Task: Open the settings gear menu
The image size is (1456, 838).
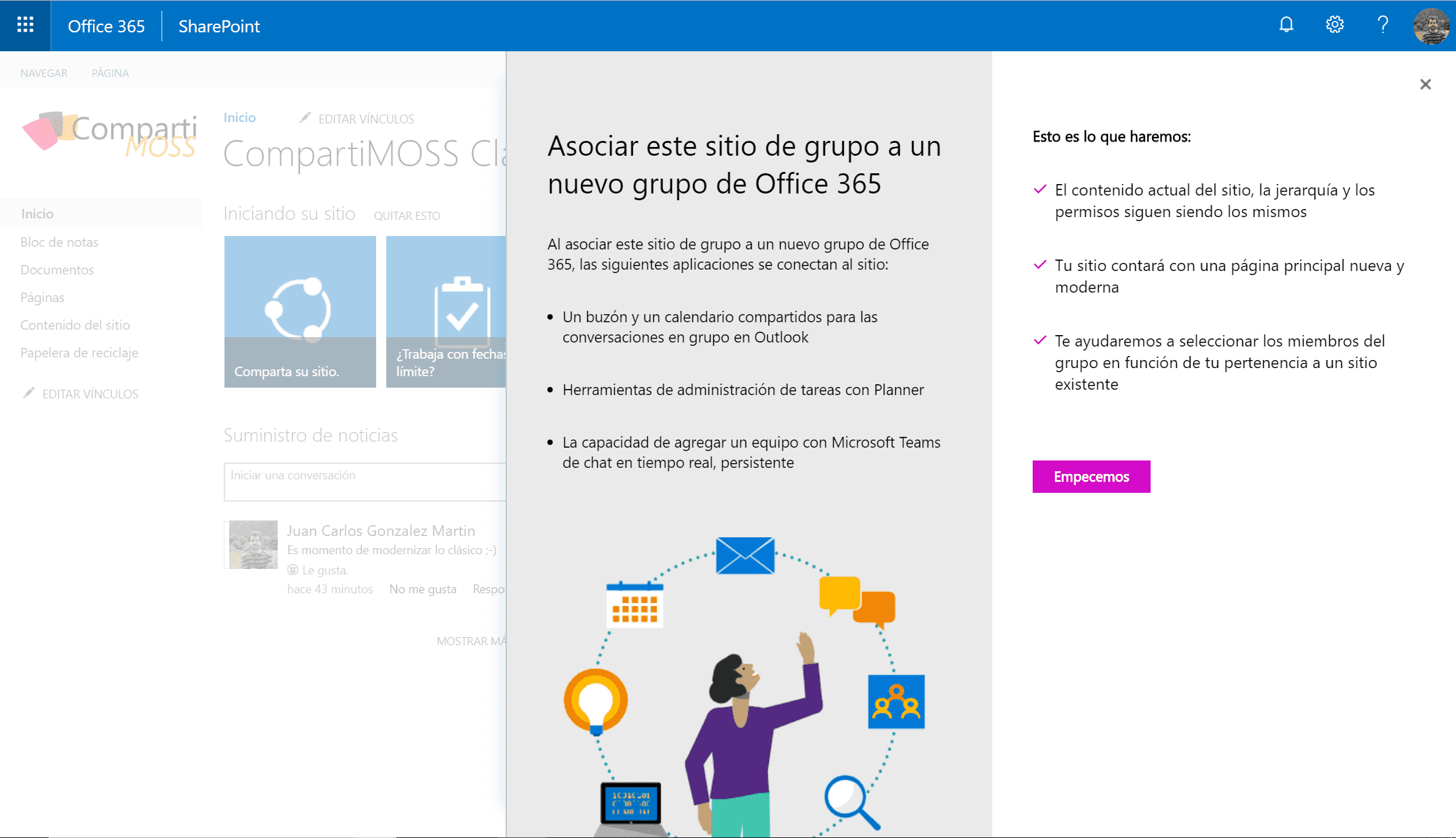Action: point(1335,26)
